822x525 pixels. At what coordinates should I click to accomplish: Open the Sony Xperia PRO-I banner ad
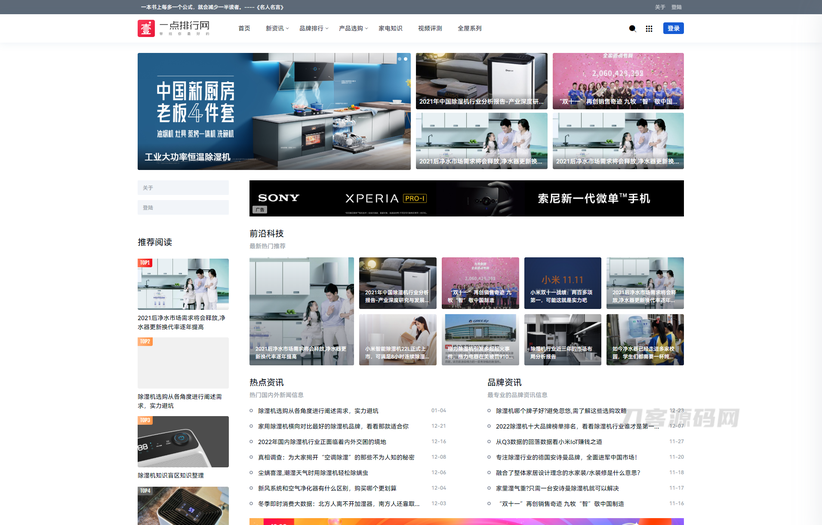click(x=466, y=198)
